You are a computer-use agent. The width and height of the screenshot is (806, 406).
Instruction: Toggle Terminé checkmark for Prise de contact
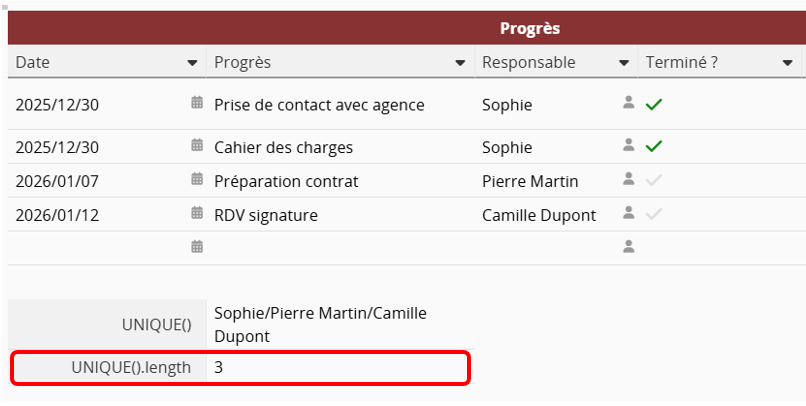pos(654,103)
